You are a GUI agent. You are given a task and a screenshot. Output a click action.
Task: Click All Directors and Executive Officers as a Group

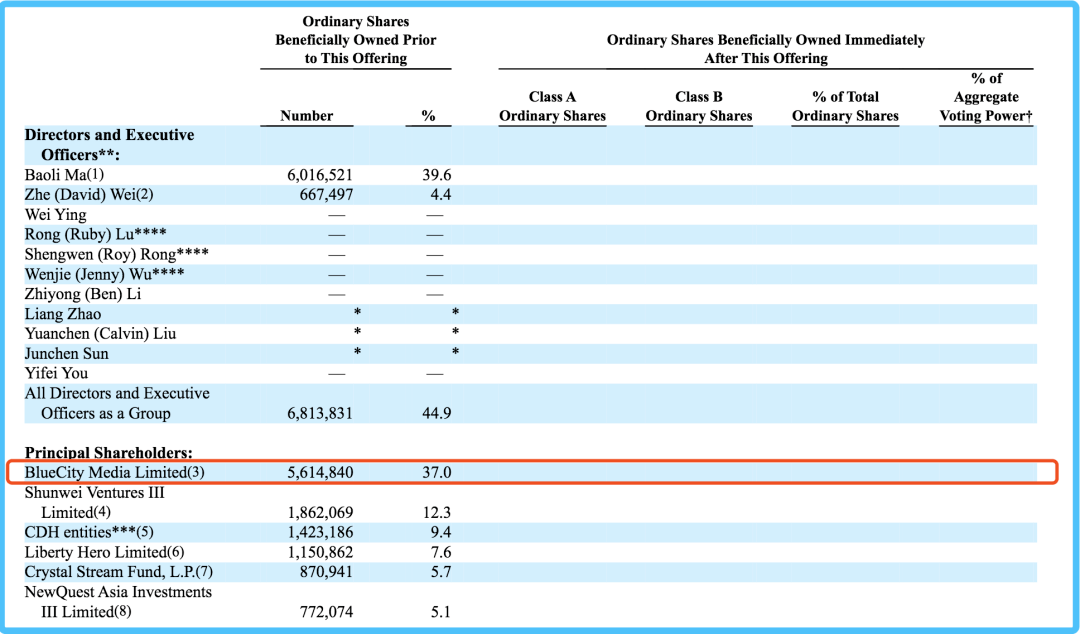coord(117,403)
